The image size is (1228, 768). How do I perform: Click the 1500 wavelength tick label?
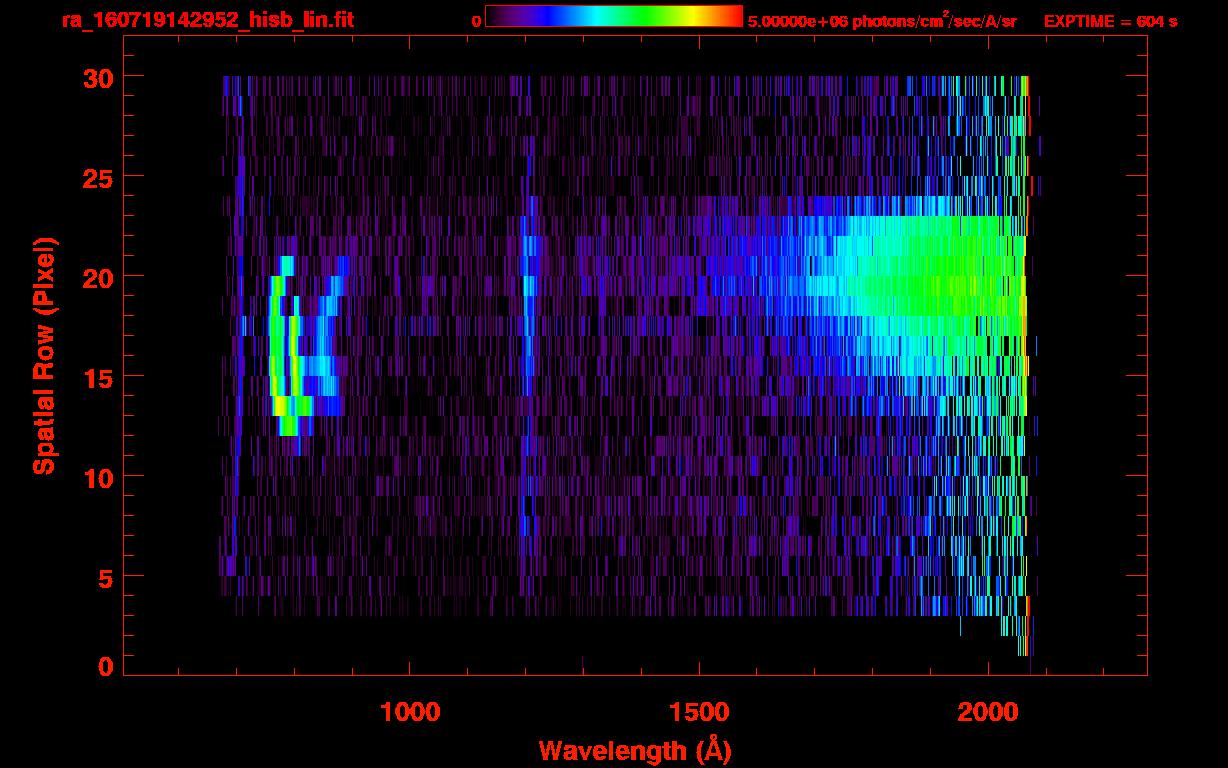(x=699, y=711)
